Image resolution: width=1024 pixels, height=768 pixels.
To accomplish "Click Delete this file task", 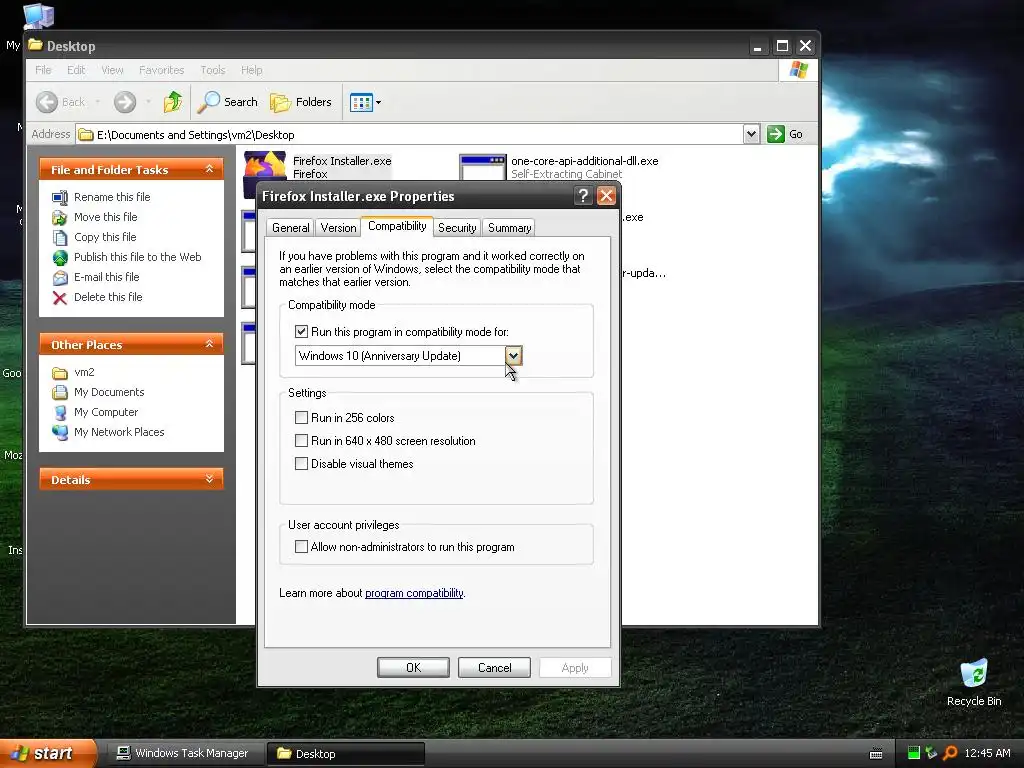I will (108, 297).
